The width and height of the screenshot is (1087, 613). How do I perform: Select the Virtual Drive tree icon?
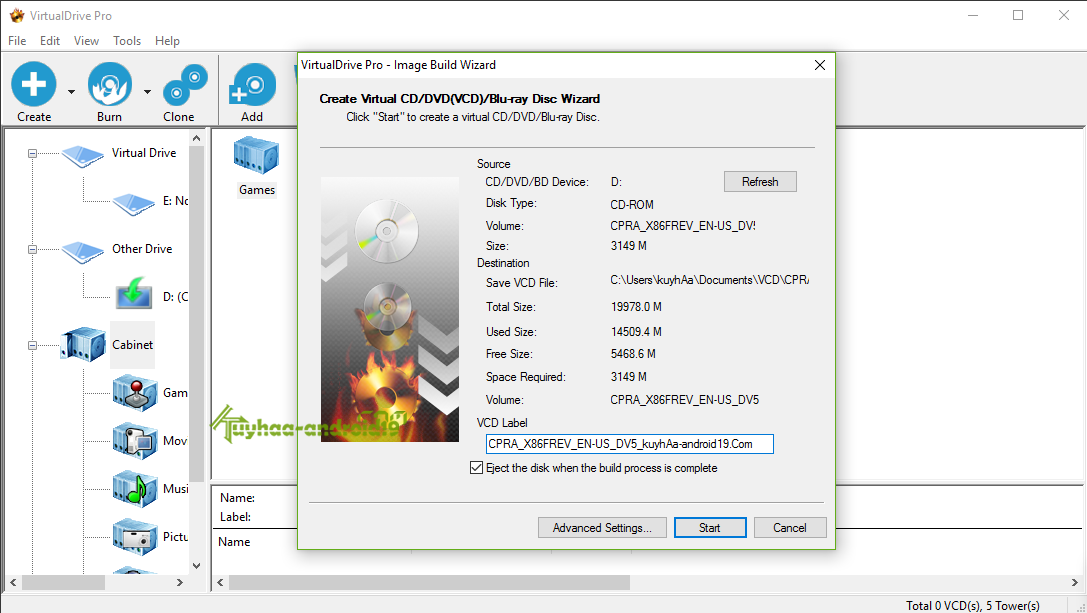pyautogui.click(x=83, y=156)
